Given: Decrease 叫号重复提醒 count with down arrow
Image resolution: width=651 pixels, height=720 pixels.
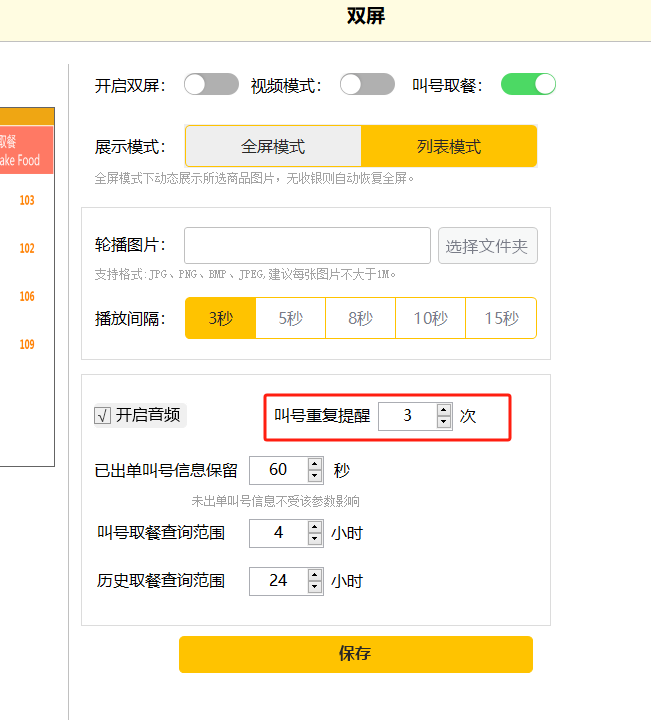Looking at the screenshot, I should pyautogui.click(x=444, y=422).
